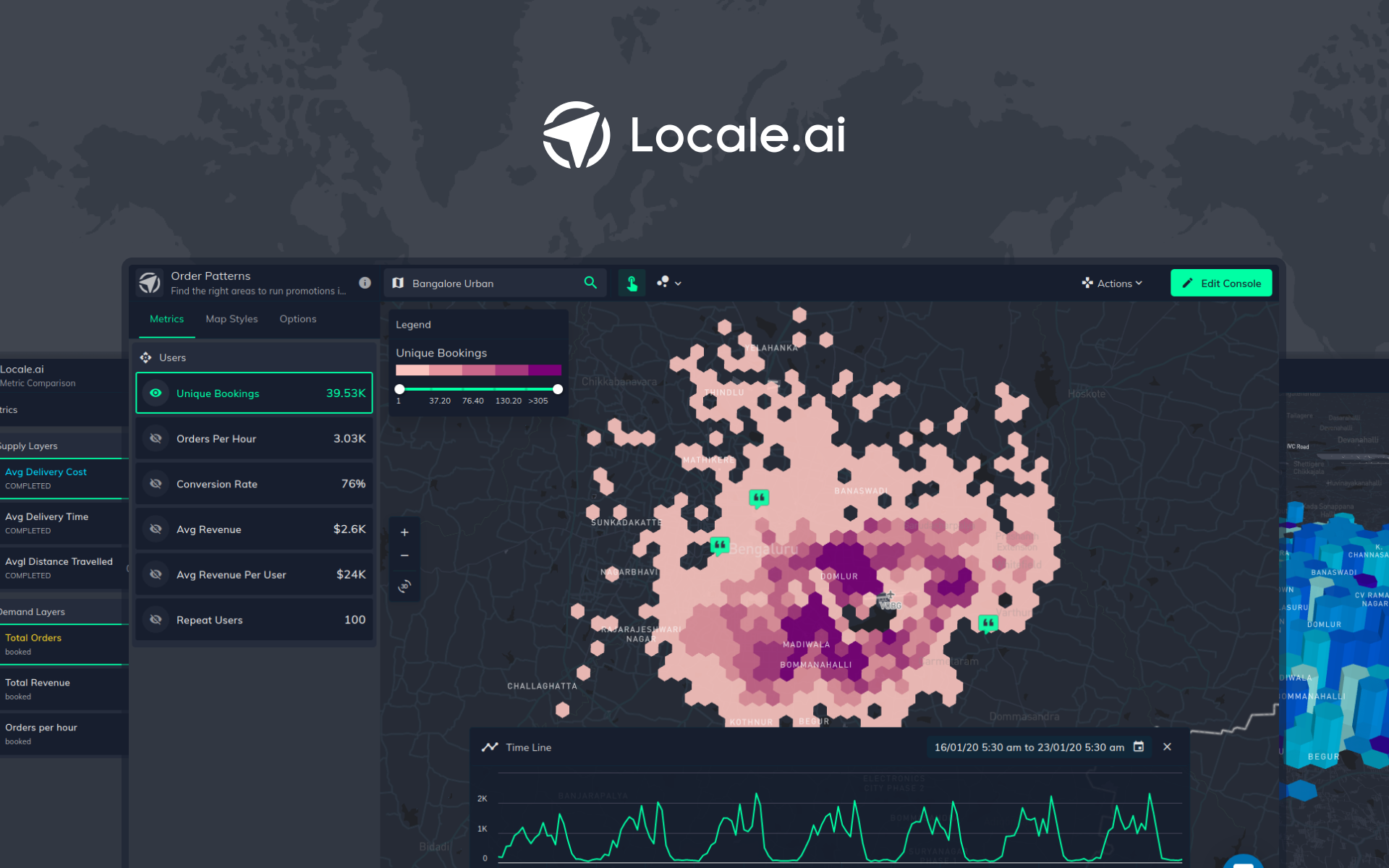The width and height of the screenshot is (1389, 868).
Task: Select the green hand pointer tool
Action: tap(632, 283)
